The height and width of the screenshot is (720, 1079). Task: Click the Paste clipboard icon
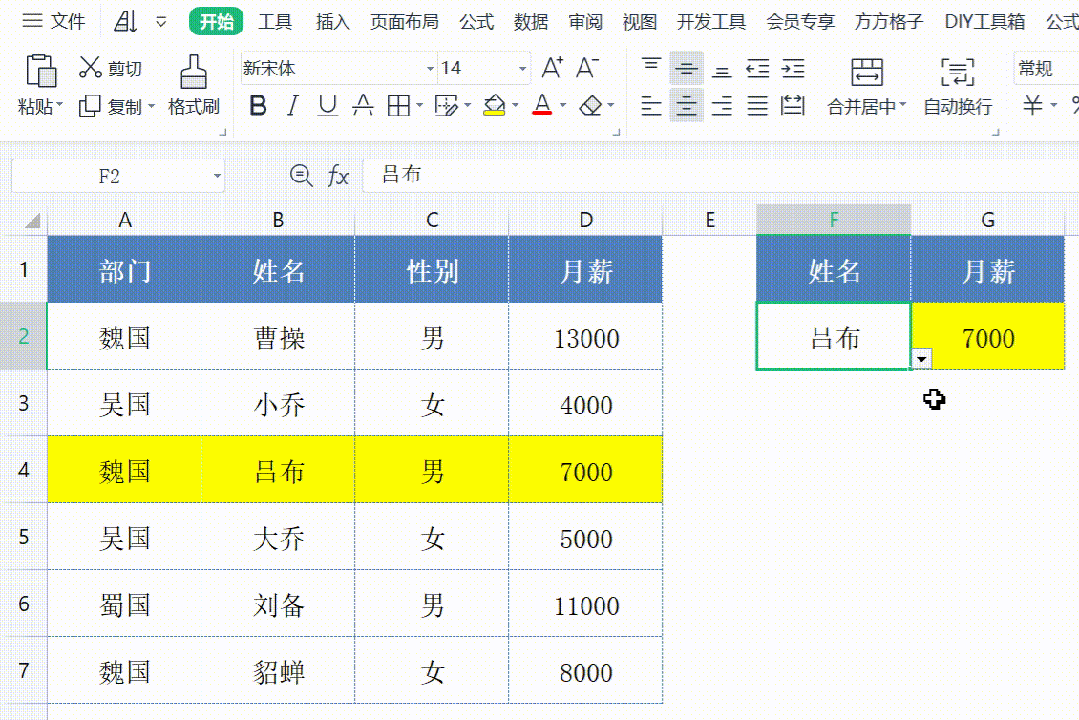(41, 70)
